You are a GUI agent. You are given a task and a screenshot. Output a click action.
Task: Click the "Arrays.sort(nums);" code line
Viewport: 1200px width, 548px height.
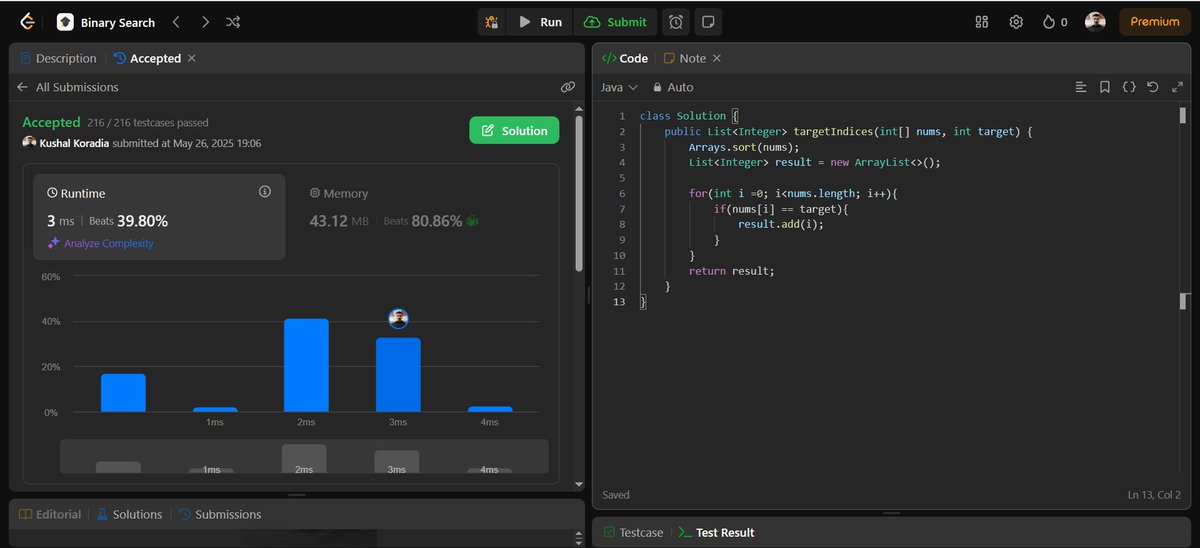(744, 147)
